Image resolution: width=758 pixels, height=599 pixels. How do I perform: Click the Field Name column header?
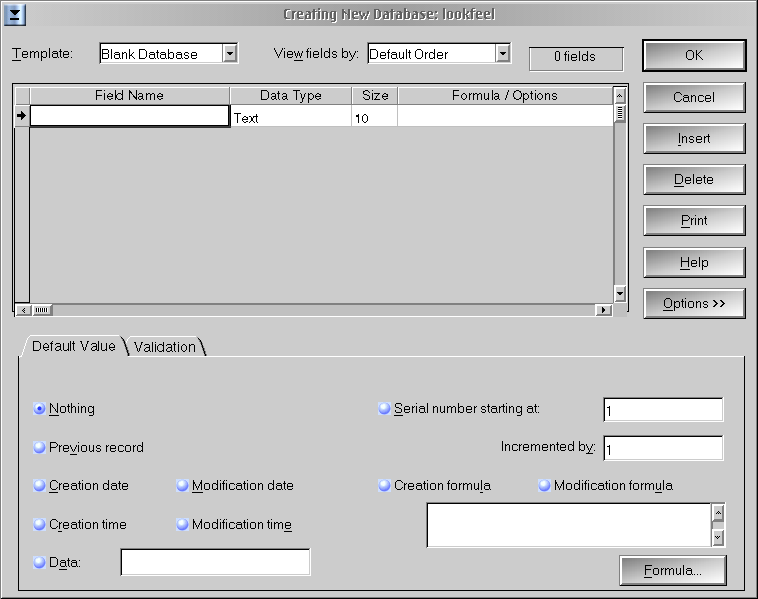click(130, 96)
